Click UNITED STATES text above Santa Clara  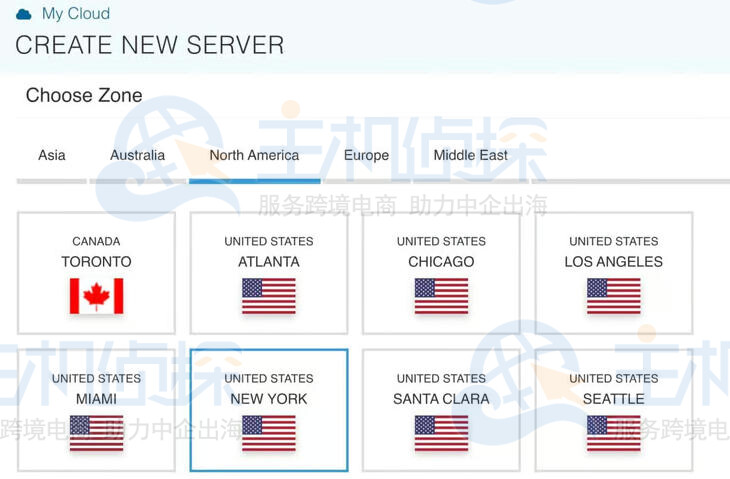pos(441,378)
